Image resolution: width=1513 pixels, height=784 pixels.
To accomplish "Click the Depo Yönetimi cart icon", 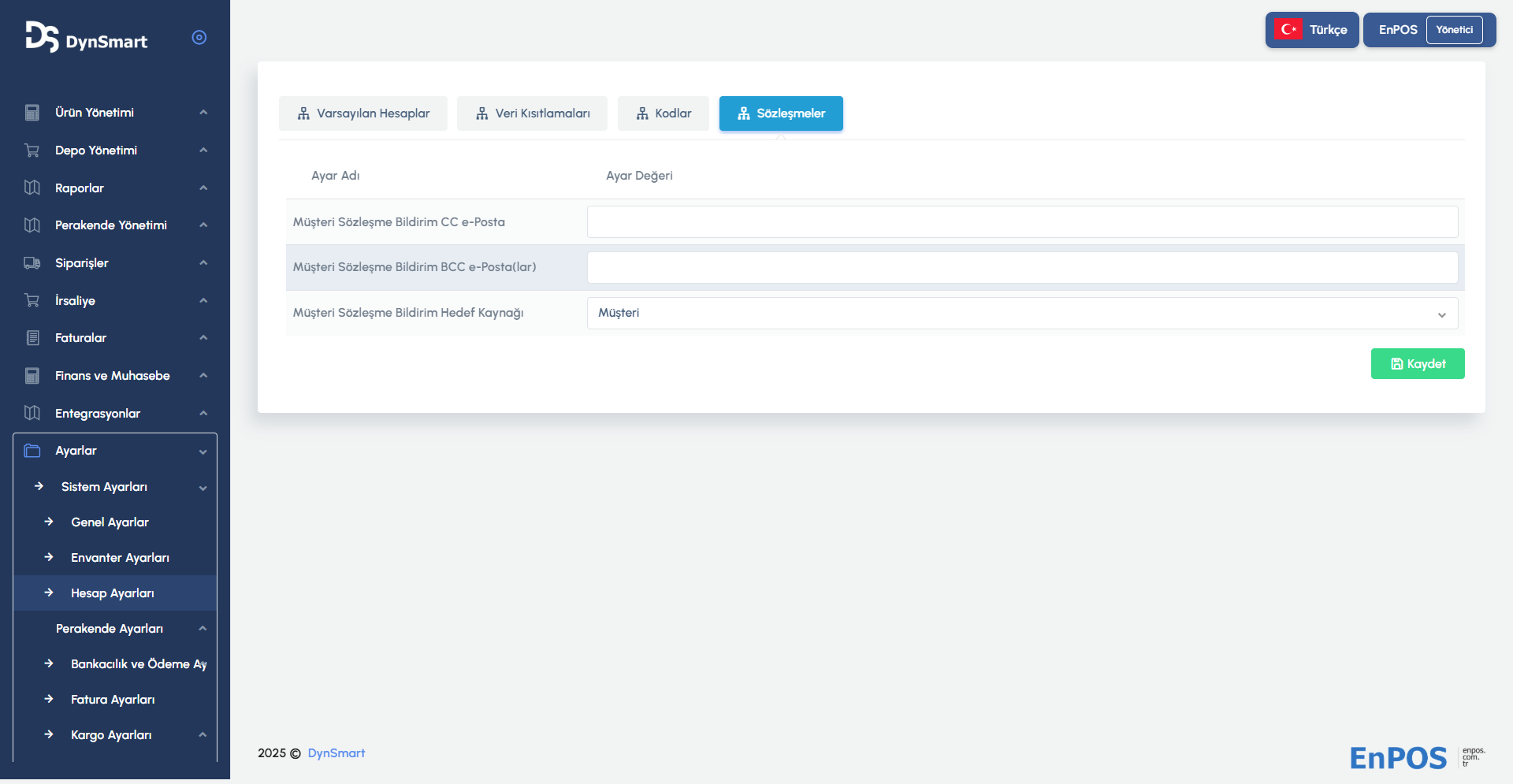I will (x=32, y=150).
